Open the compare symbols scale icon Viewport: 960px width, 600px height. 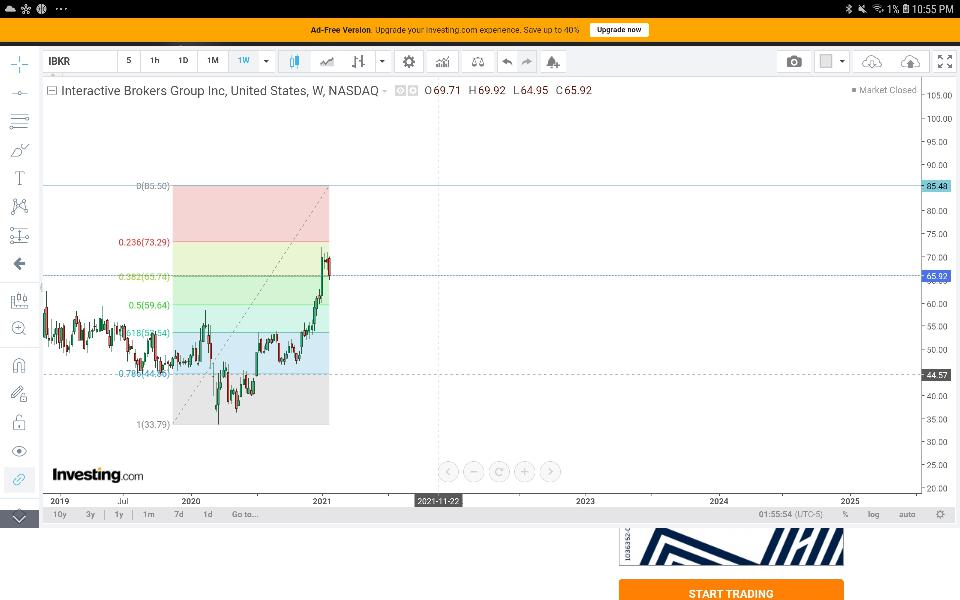tap(478, 61)
